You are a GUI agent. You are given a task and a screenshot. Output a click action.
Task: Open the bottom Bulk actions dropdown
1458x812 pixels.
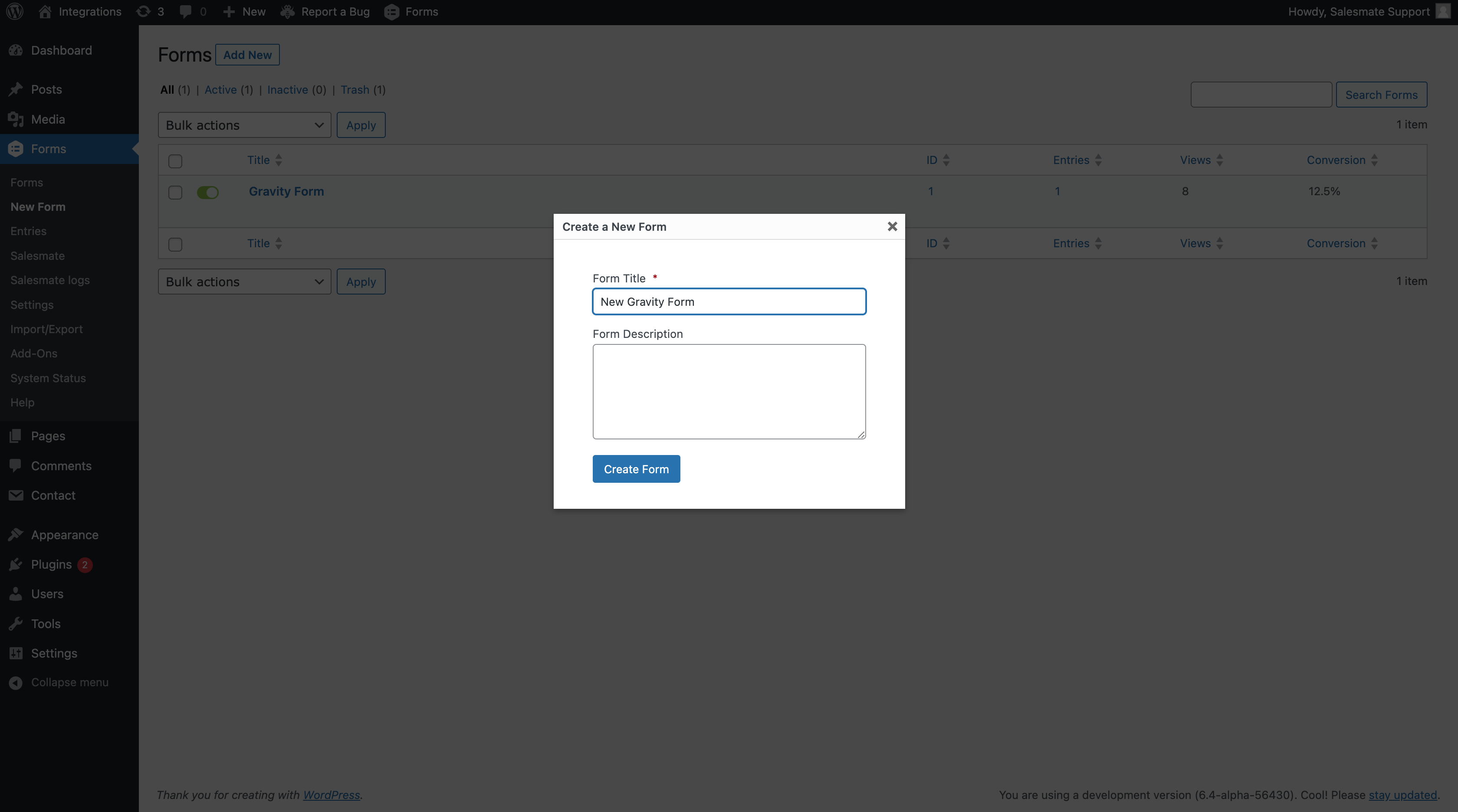(x=244, y=282)
